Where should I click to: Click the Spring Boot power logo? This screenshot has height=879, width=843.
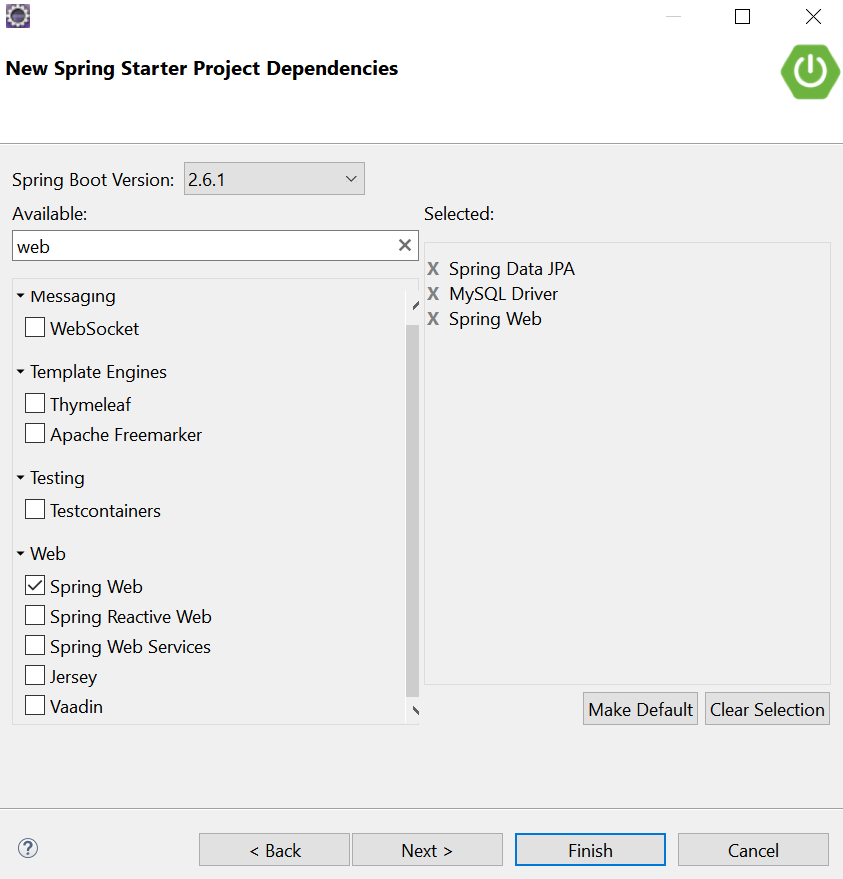[x=810, y=72]
